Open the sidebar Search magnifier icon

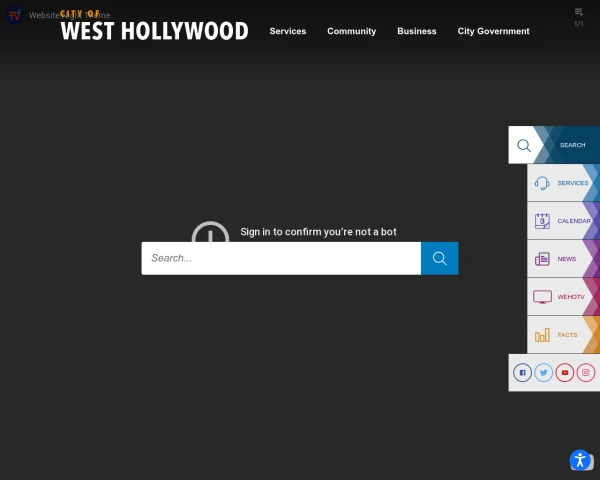(x=524, y=145)
